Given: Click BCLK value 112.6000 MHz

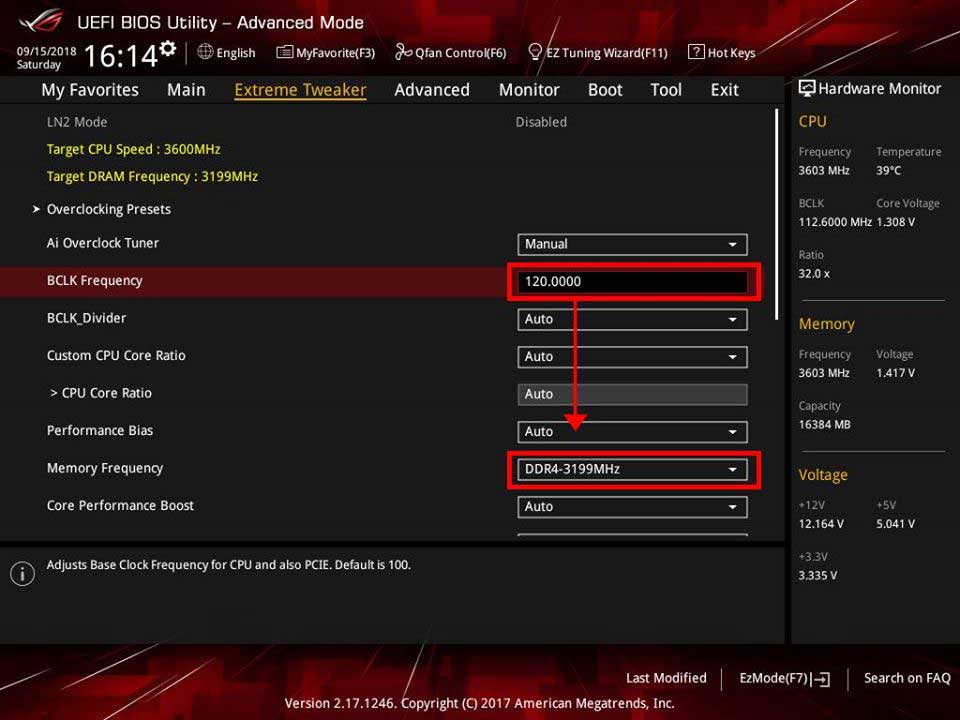Looking at the screenshot, I should [835, 222].
